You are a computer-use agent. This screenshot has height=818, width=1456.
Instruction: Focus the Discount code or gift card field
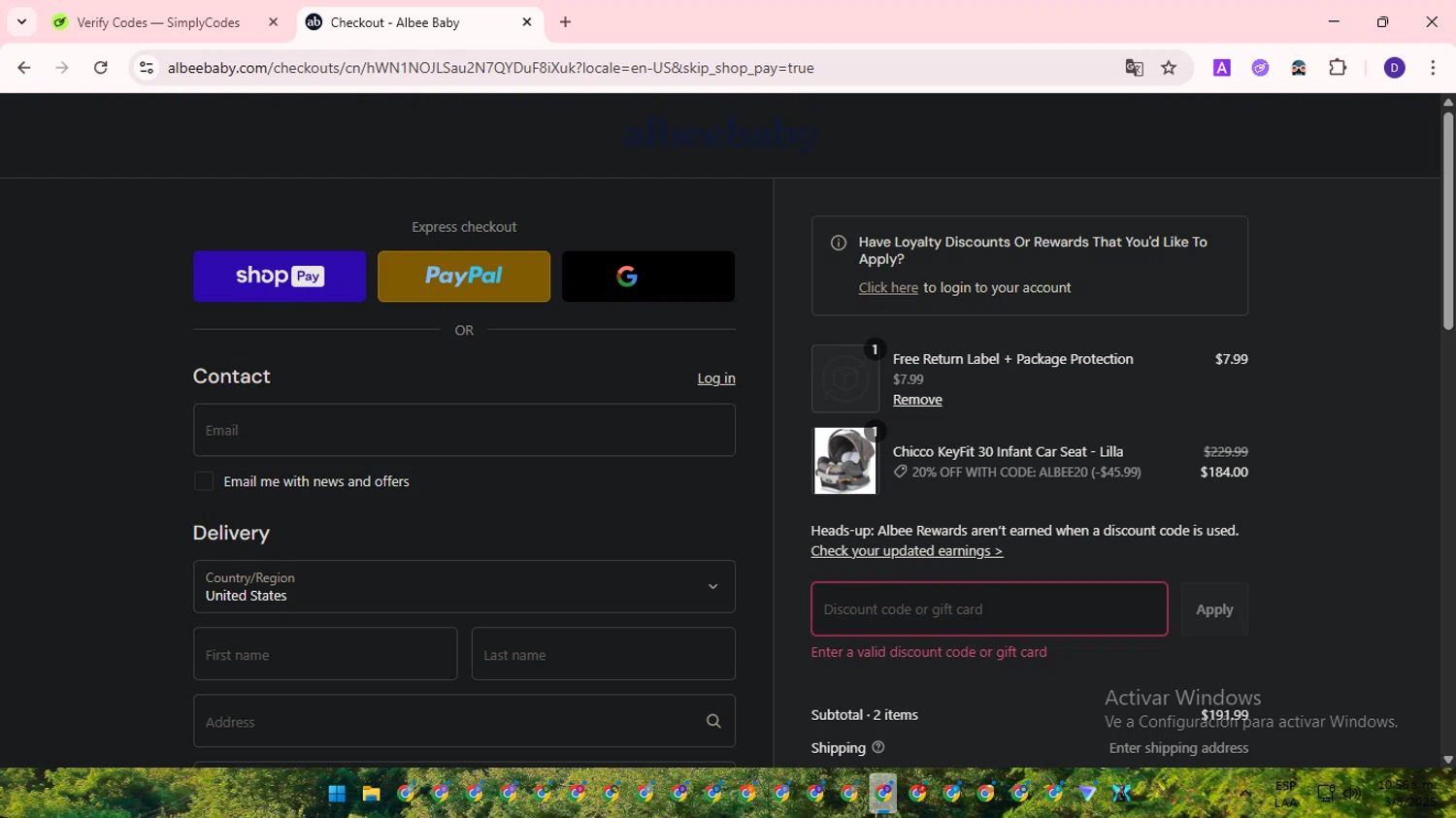(989, 609)
